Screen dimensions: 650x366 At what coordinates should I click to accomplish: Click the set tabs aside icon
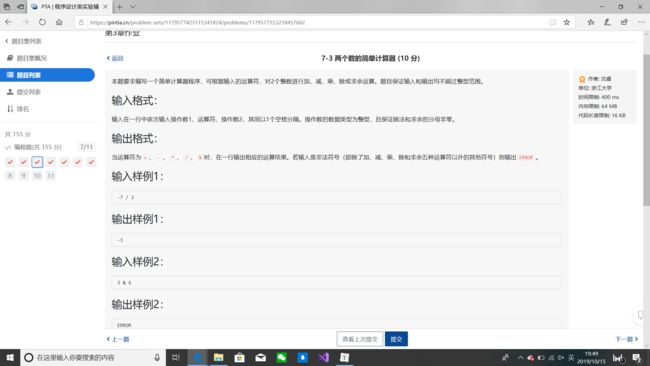[20, 7]
